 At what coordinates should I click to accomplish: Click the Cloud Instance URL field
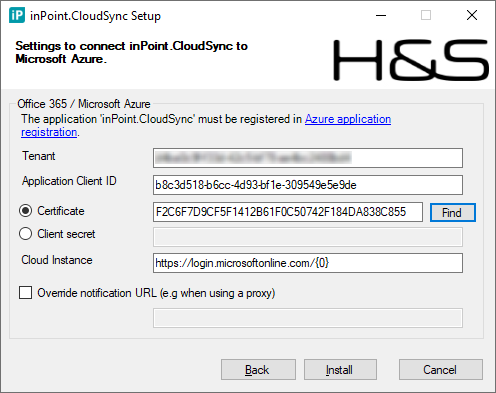pos(308,263)
